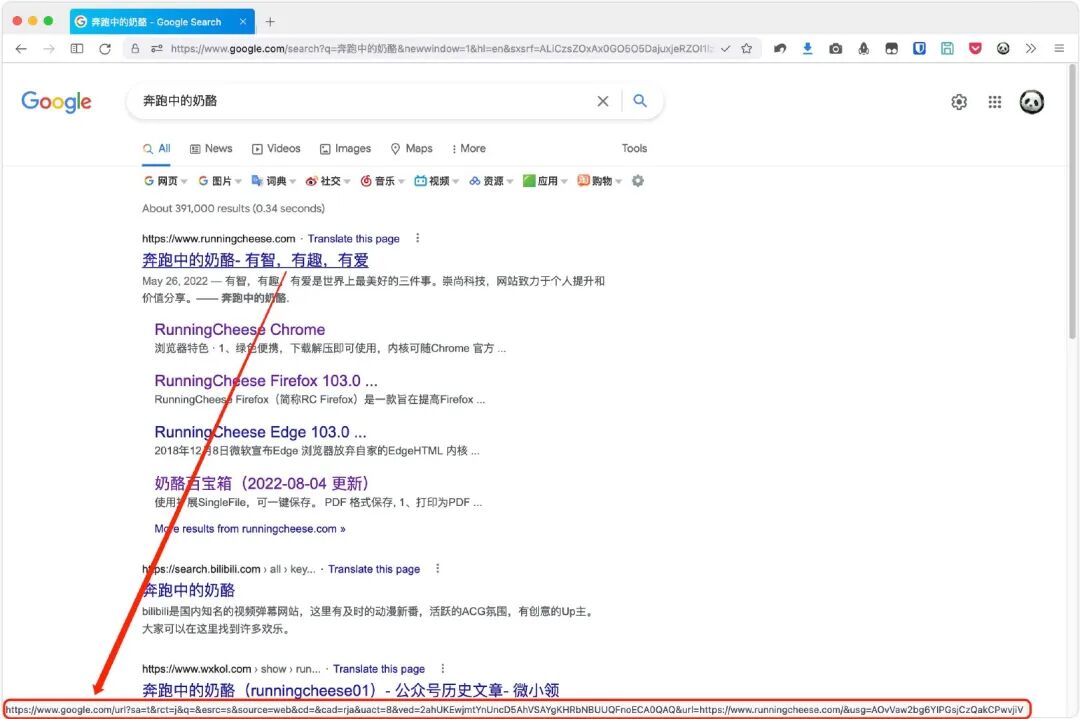Submit search with the magnifier icon

tap(640, 101)
